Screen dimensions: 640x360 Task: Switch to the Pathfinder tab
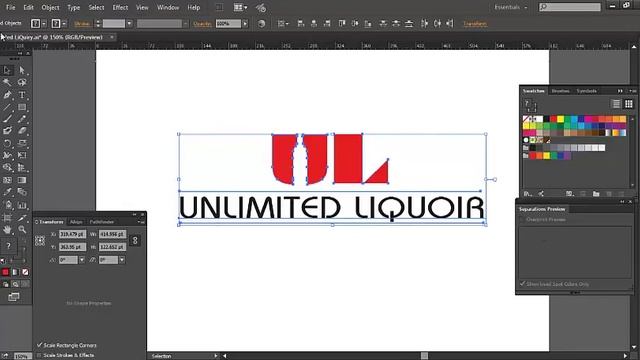coord(102,222)
